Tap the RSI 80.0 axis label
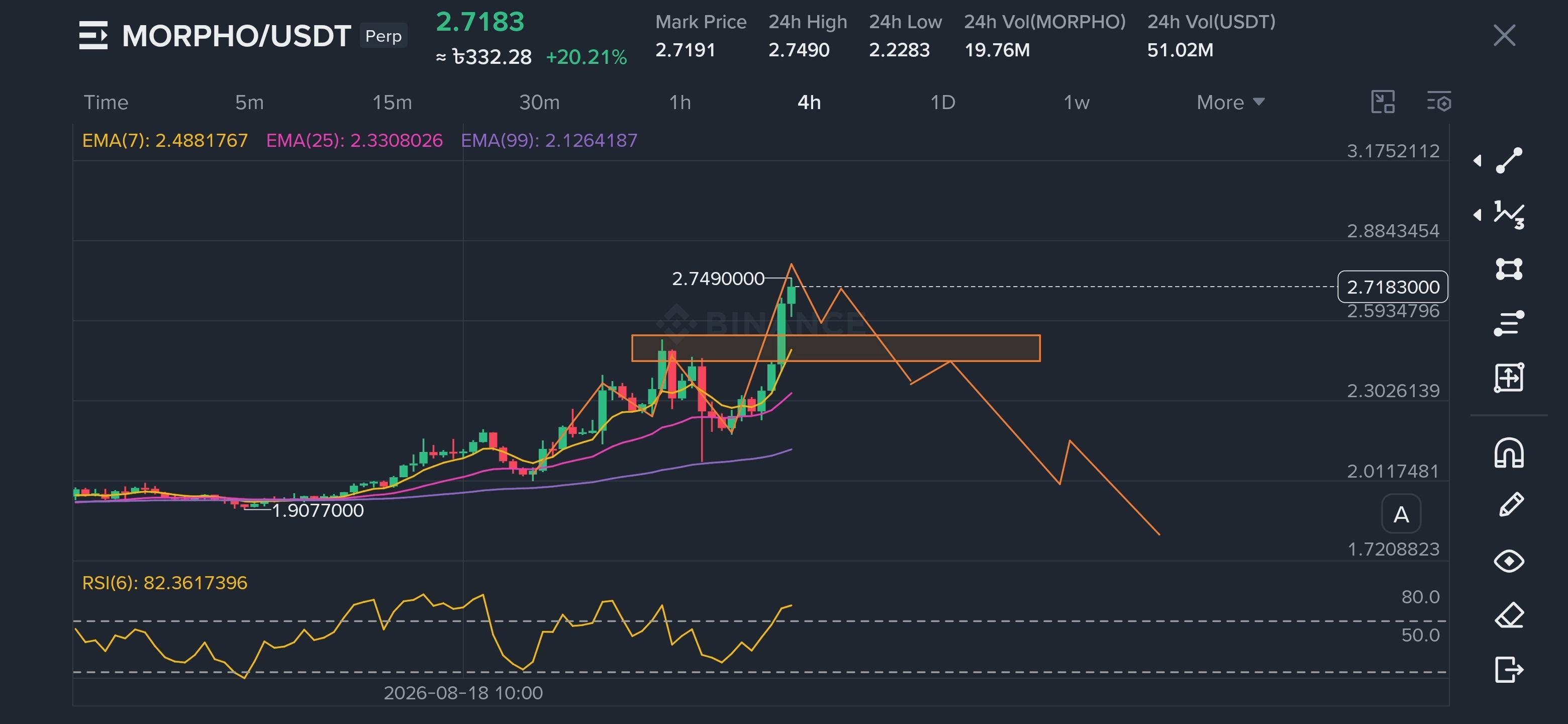 coord(1421,597)
